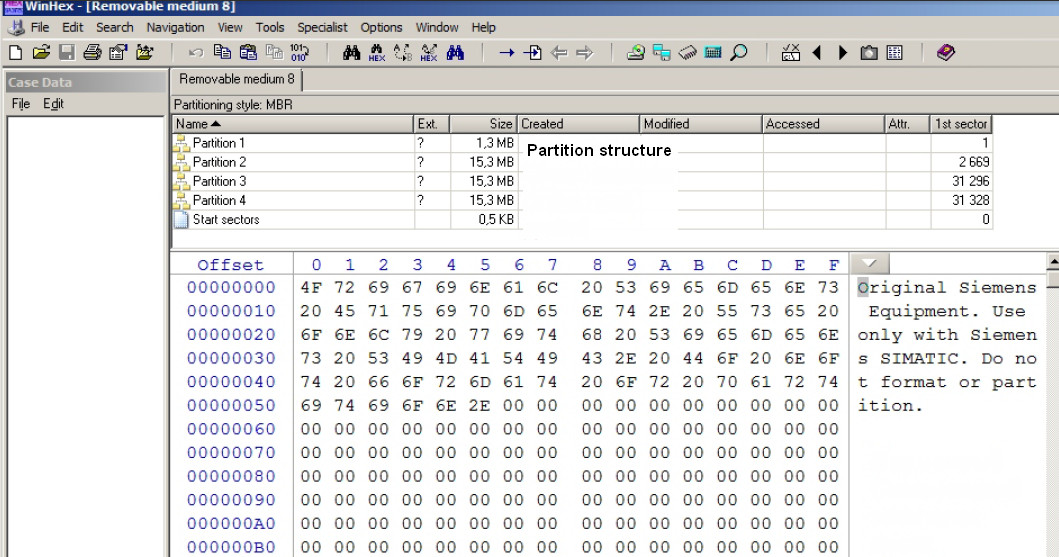Click the magnifying glass Analyze icon

pyautogui.click(x=740, y=53)
